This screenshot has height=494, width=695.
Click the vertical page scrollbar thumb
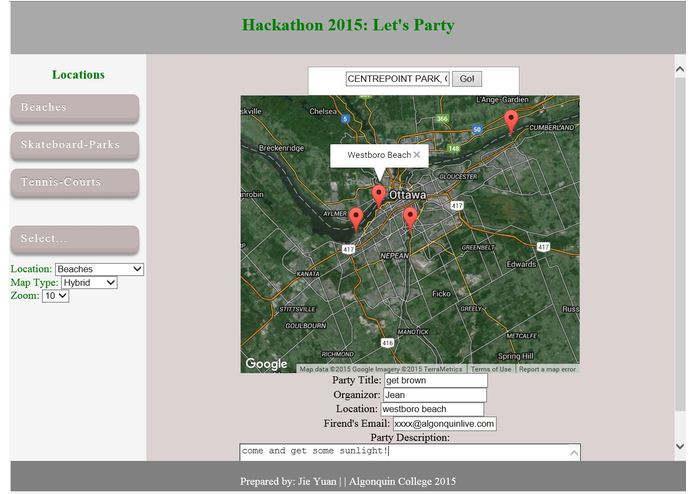point(679,244)
